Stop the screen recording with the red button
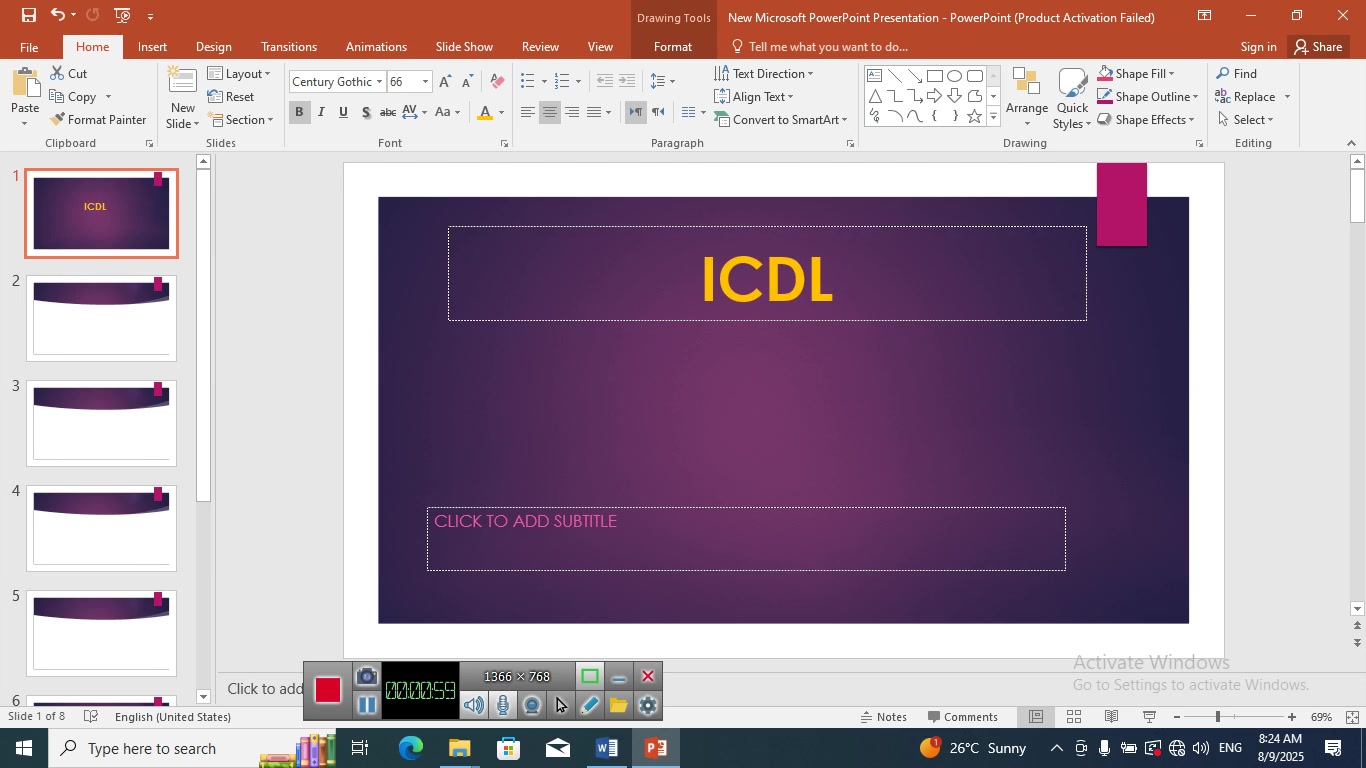The height and width of the screenshot is (768, 1366). pos(328,690)
